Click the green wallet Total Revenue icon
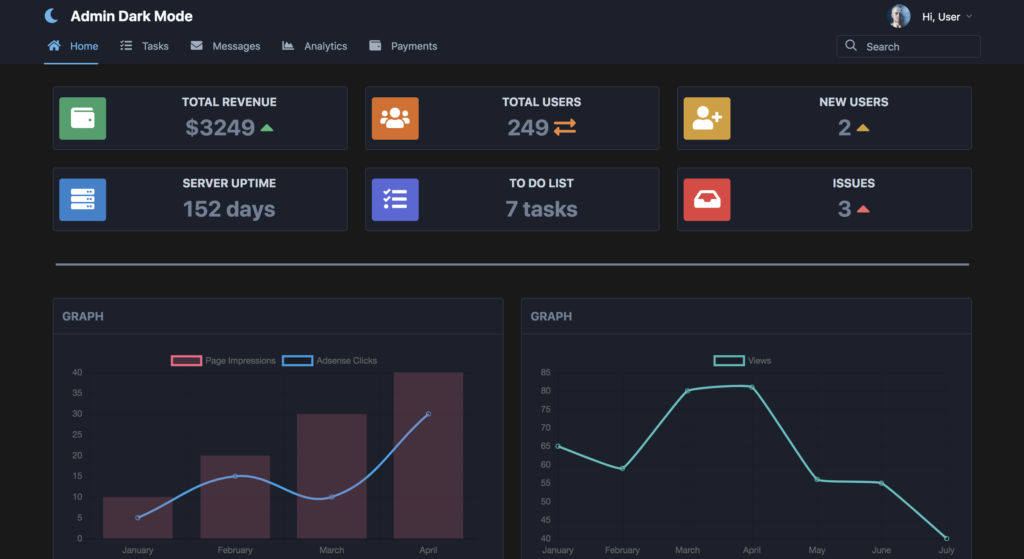 coord(82,118)
